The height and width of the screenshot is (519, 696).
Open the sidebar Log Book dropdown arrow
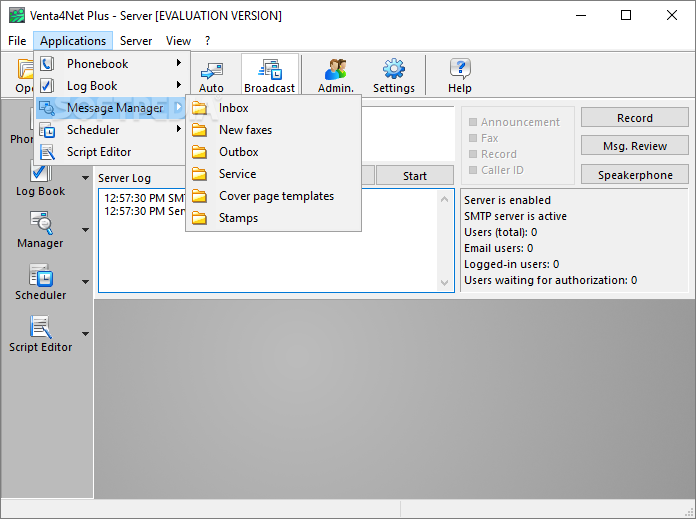click(x=86, y=178)
